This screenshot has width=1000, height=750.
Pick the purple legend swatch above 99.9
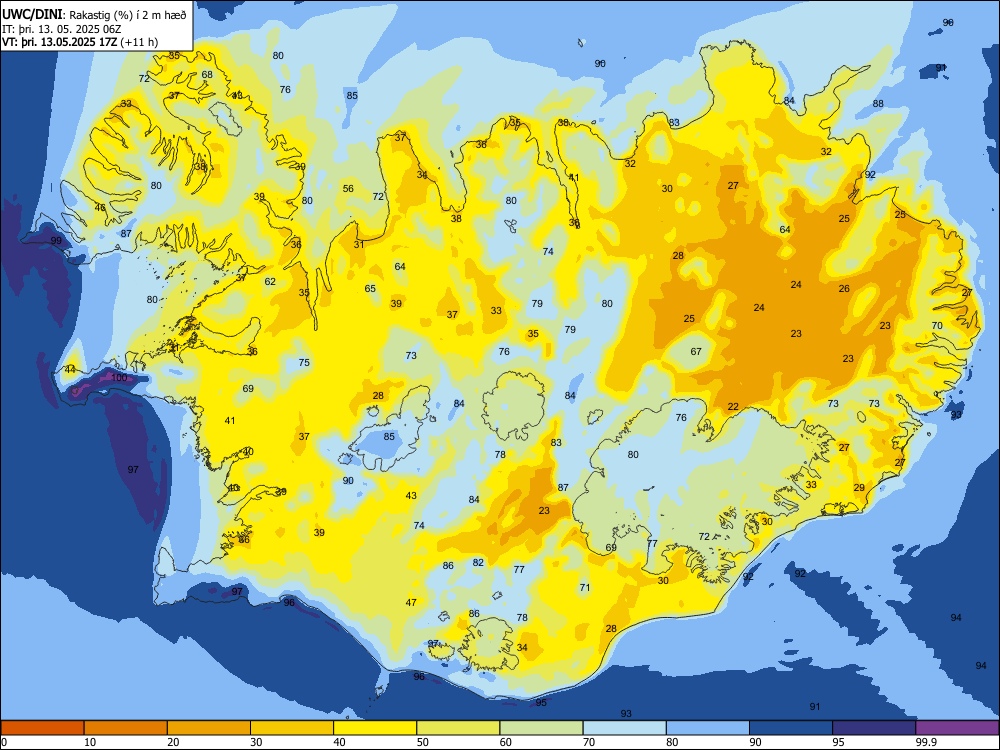957,728
